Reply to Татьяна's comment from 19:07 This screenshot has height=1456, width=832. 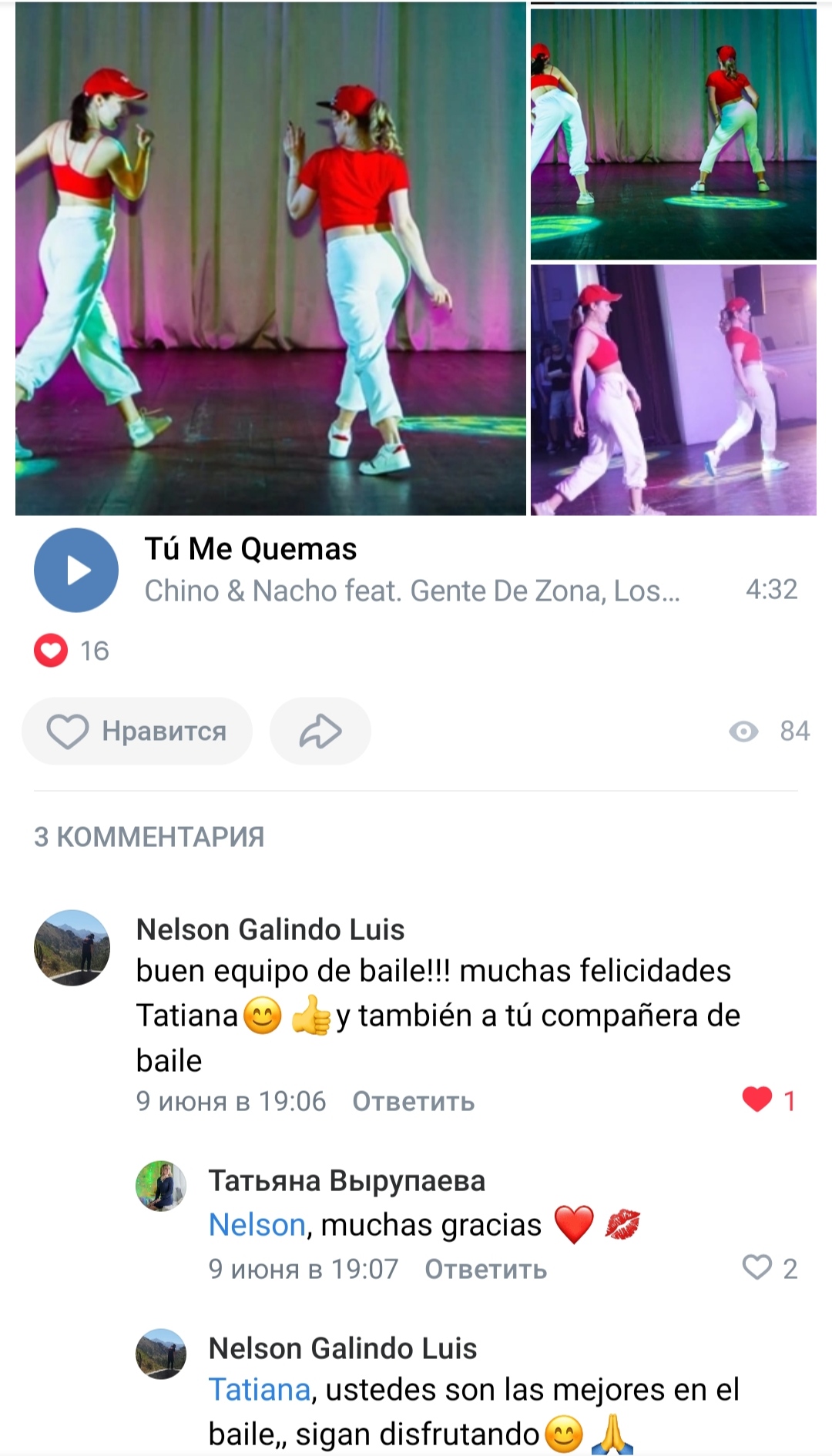pyautogui.click(x=485, y=1269)
